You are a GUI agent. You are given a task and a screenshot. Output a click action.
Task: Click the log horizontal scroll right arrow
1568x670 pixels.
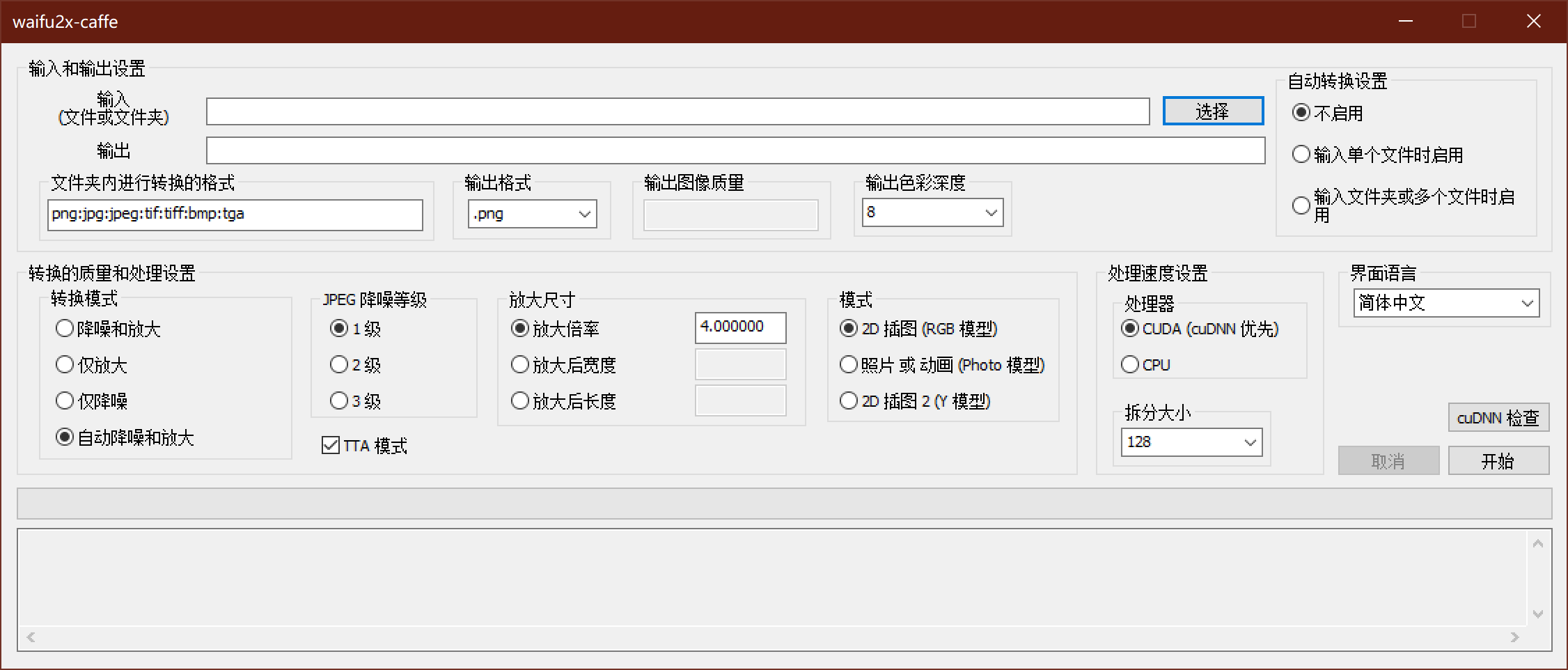pyautogui.click(x=1514, y=637)
